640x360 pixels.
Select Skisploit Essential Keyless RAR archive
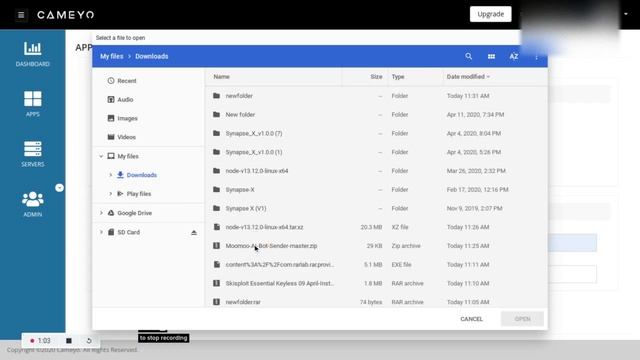point(376,284)
